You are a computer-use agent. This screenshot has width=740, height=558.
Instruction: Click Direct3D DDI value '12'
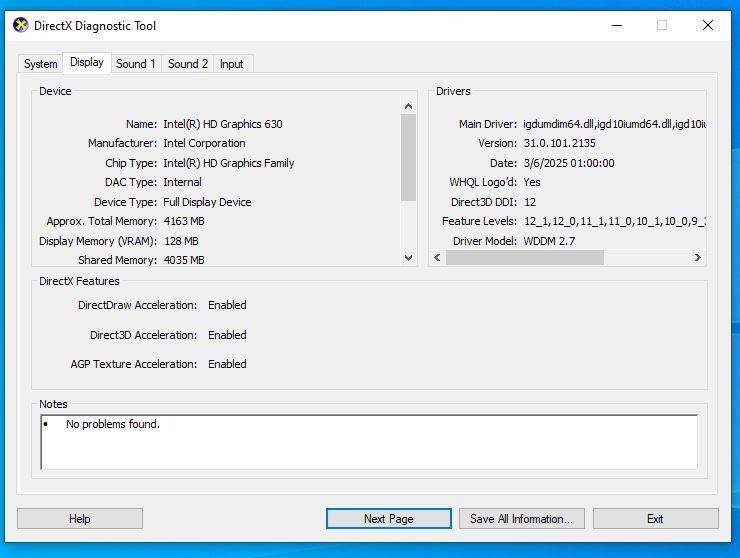(530, 202)
